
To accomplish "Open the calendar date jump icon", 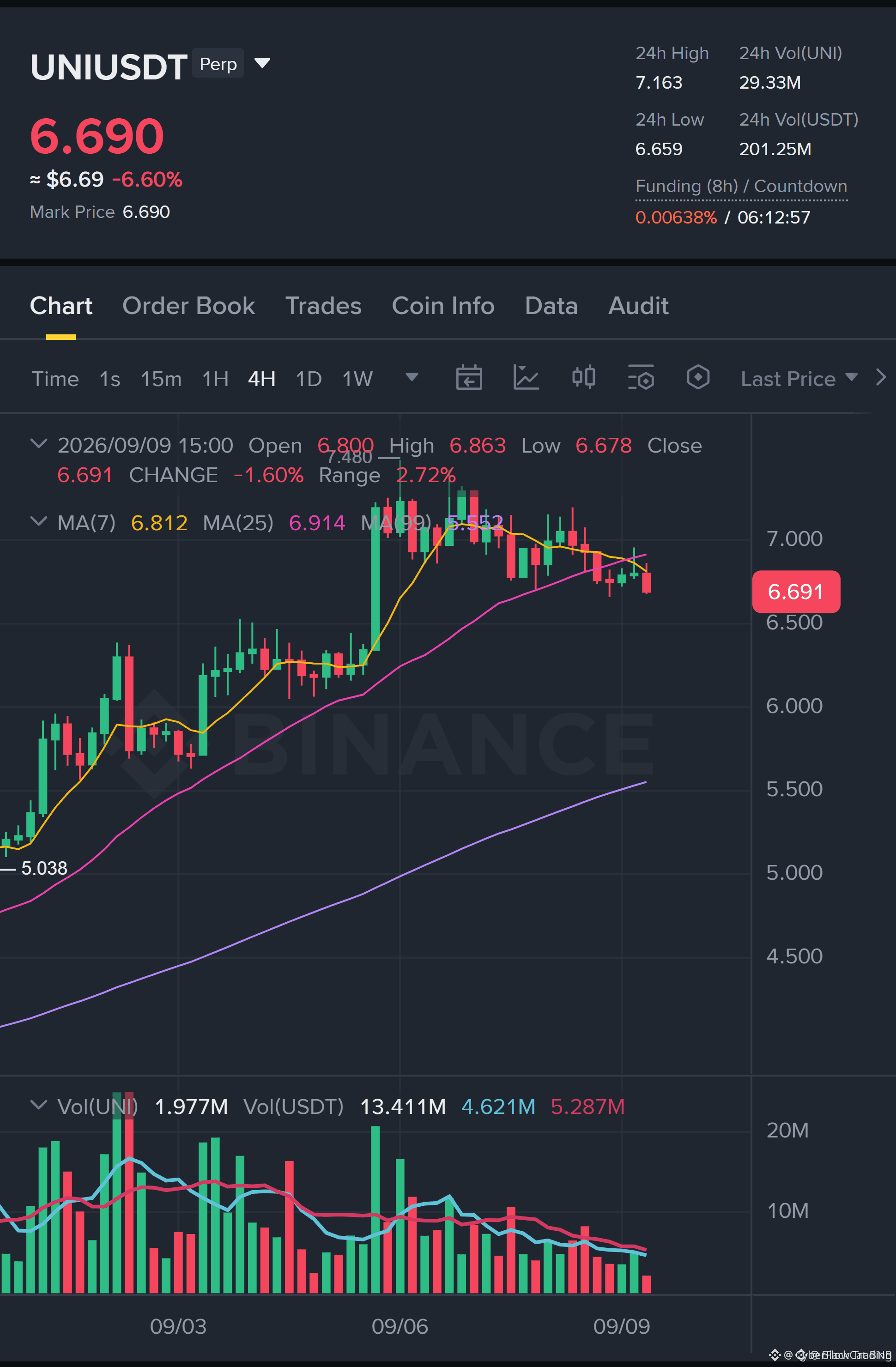I will tap(469, 378).
